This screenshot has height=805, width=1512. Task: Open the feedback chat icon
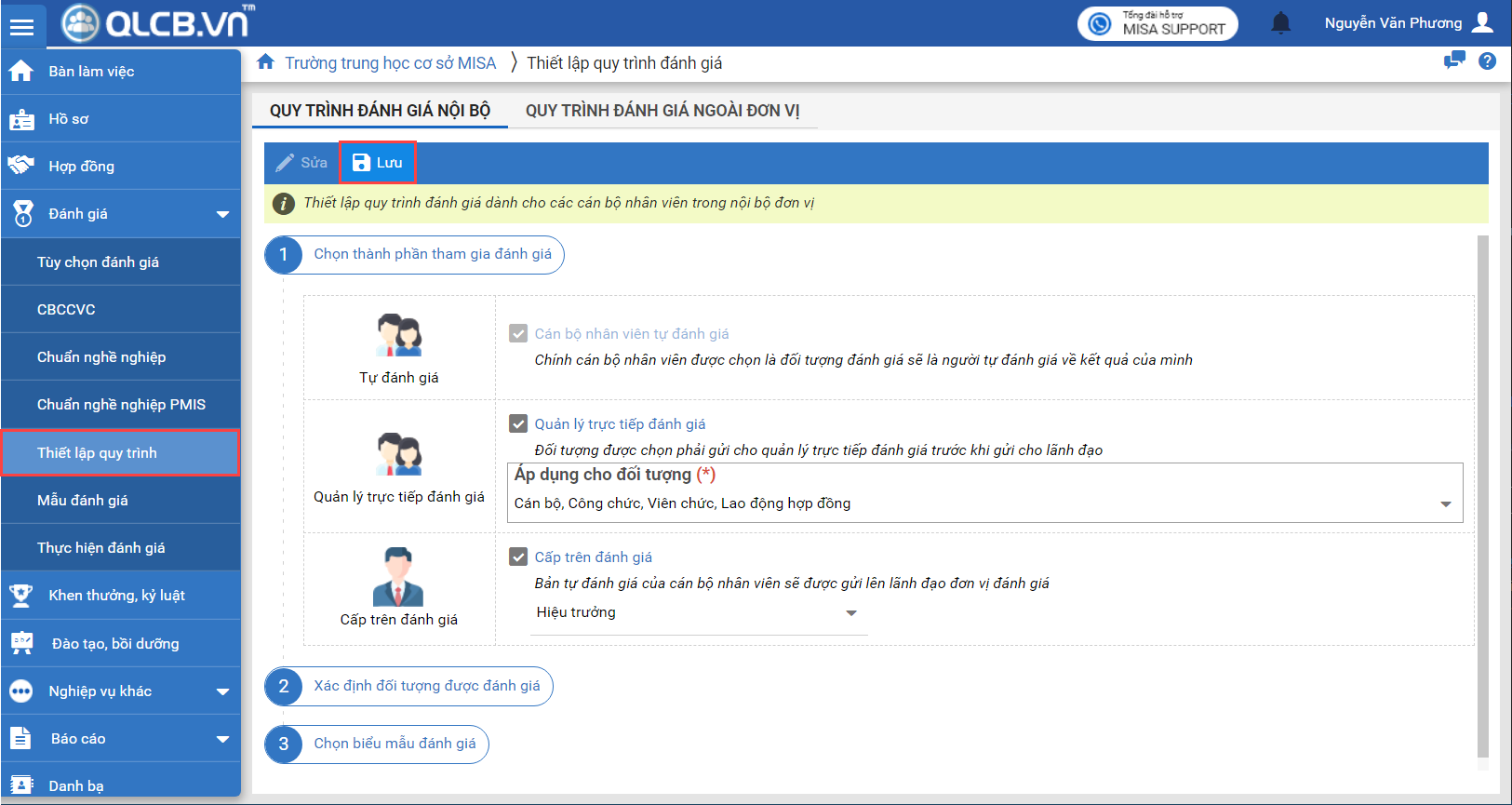pos(1453,61)
